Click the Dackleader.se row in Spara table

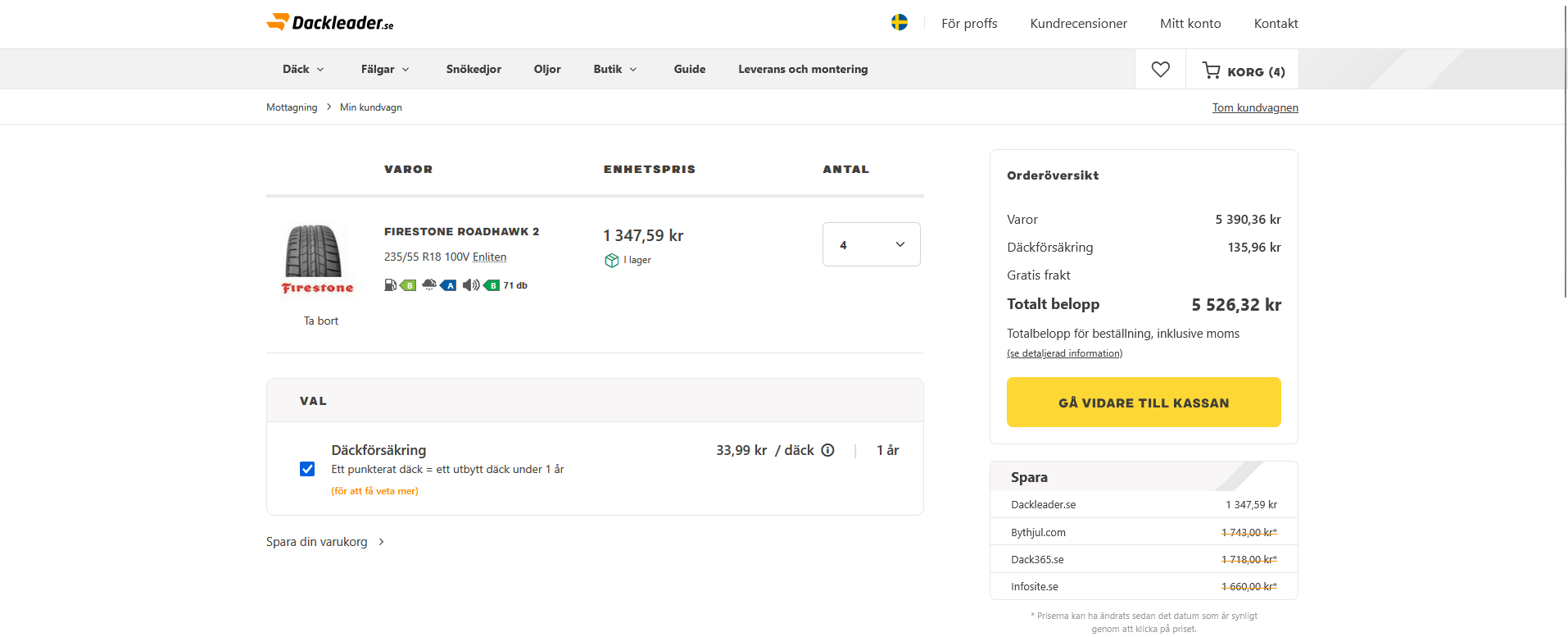[x=1144, y=505]
